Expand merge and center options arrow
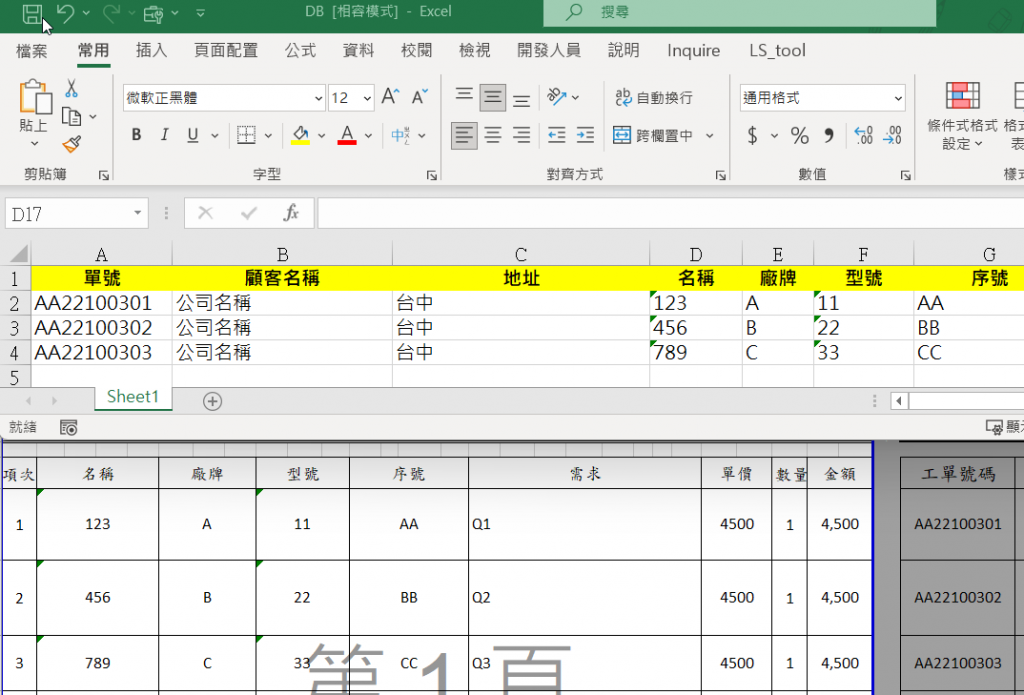The height and width of the screenshot is (695, 1024). click(x=710, y=136)
